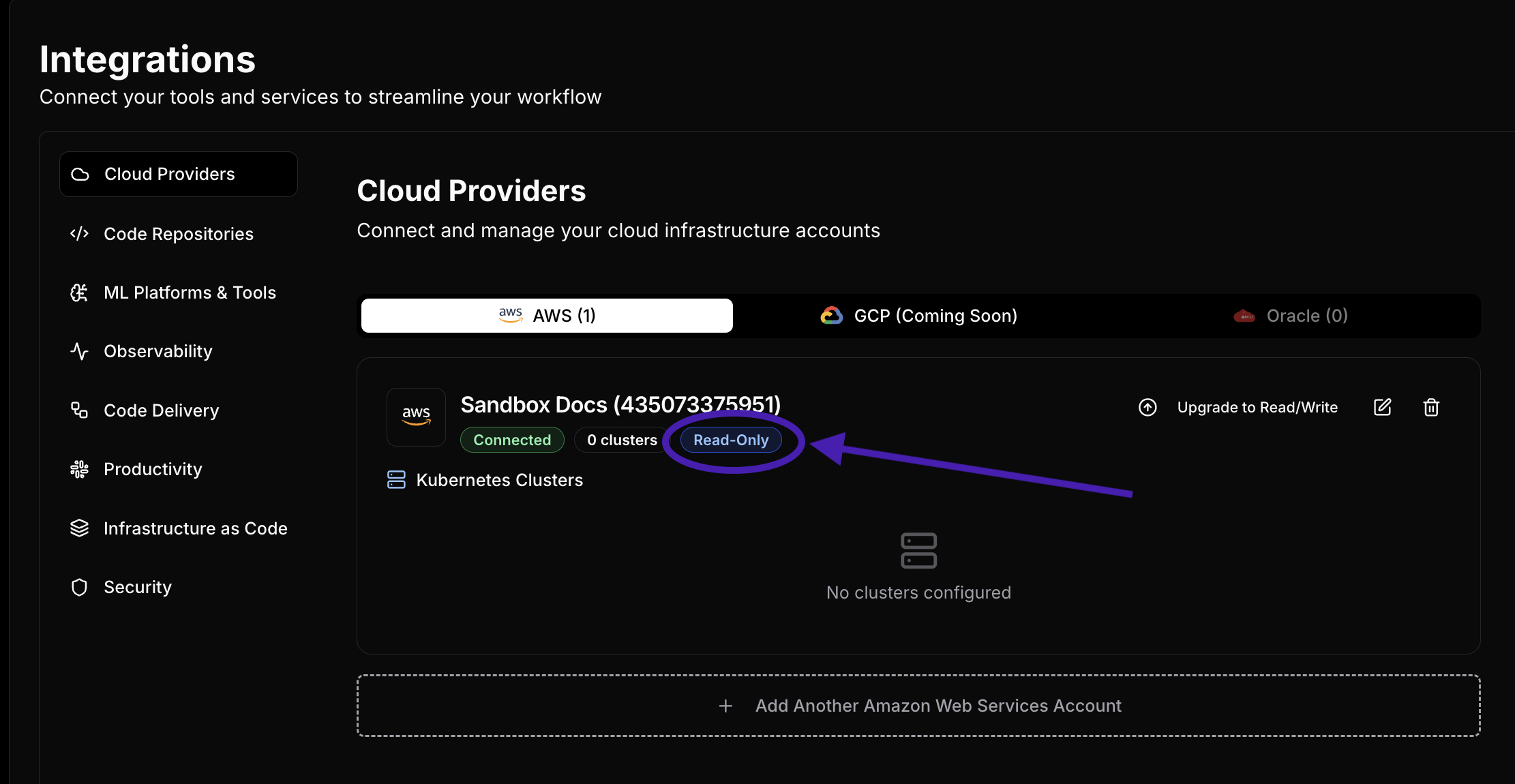Screen dimensions: 1515x784
Task: Click the circled Read-Only badge
Action: pos(731,440)
